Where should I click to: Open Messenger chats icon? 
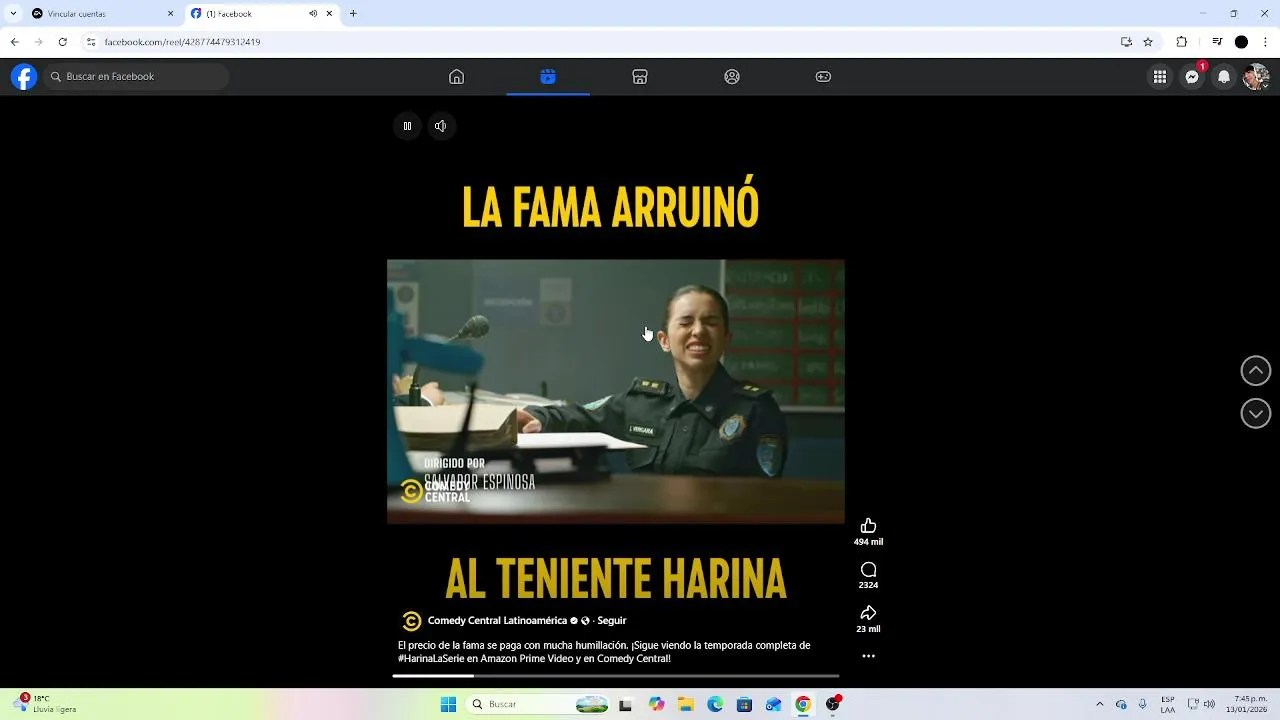[1192, 77]
